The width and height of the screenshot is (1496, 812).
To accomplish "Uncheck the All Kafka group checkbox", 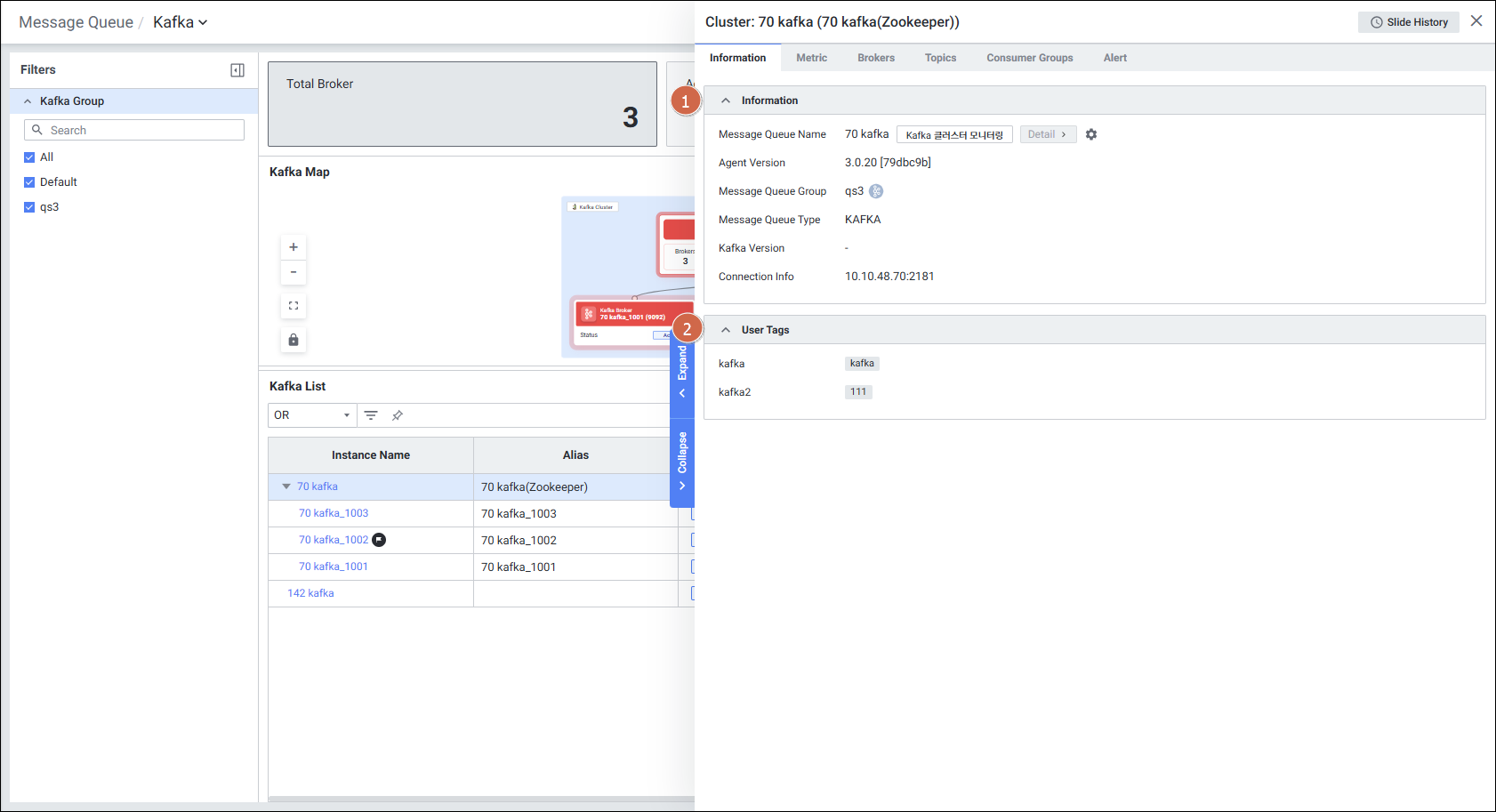I will click(x=29, y=157).
